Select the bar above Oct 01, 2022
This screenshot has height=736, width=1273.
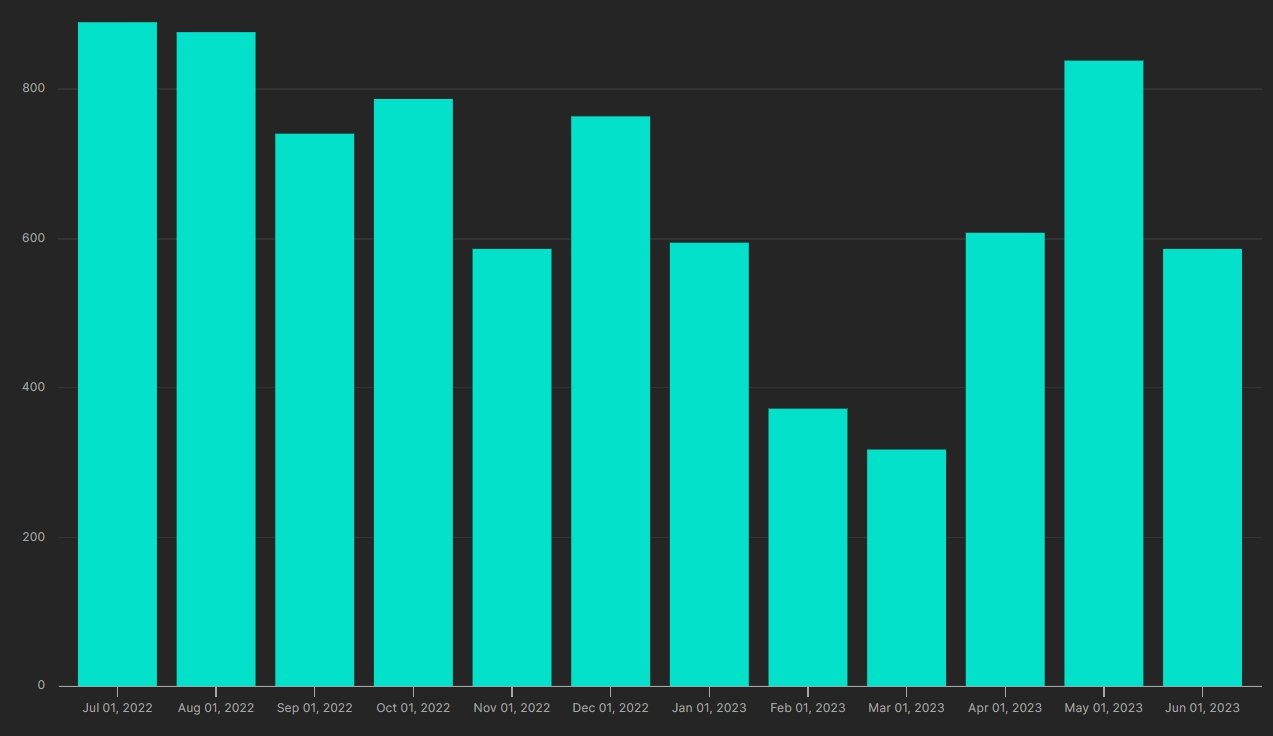coord(413,392)
